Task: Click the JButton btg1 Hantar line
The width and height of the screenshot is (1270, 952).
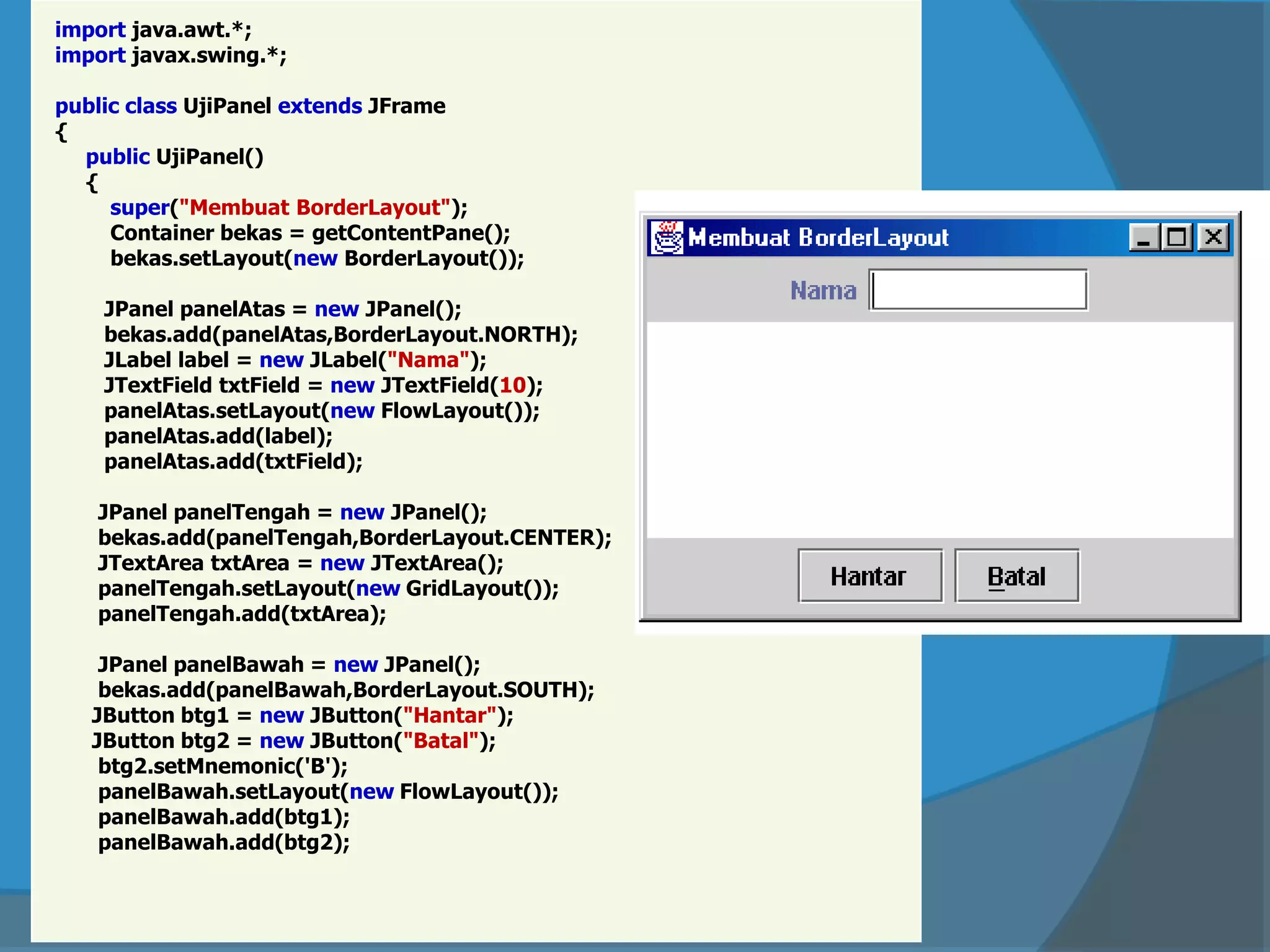Action: (x=303, y=716)
